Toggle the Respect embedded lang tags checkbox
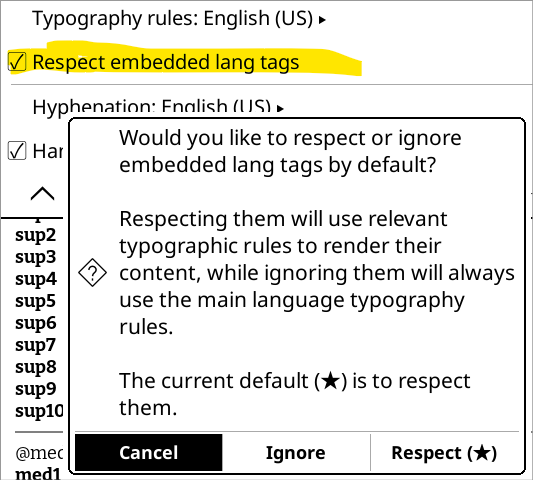The image size is (533, 480). click(17, 62)
